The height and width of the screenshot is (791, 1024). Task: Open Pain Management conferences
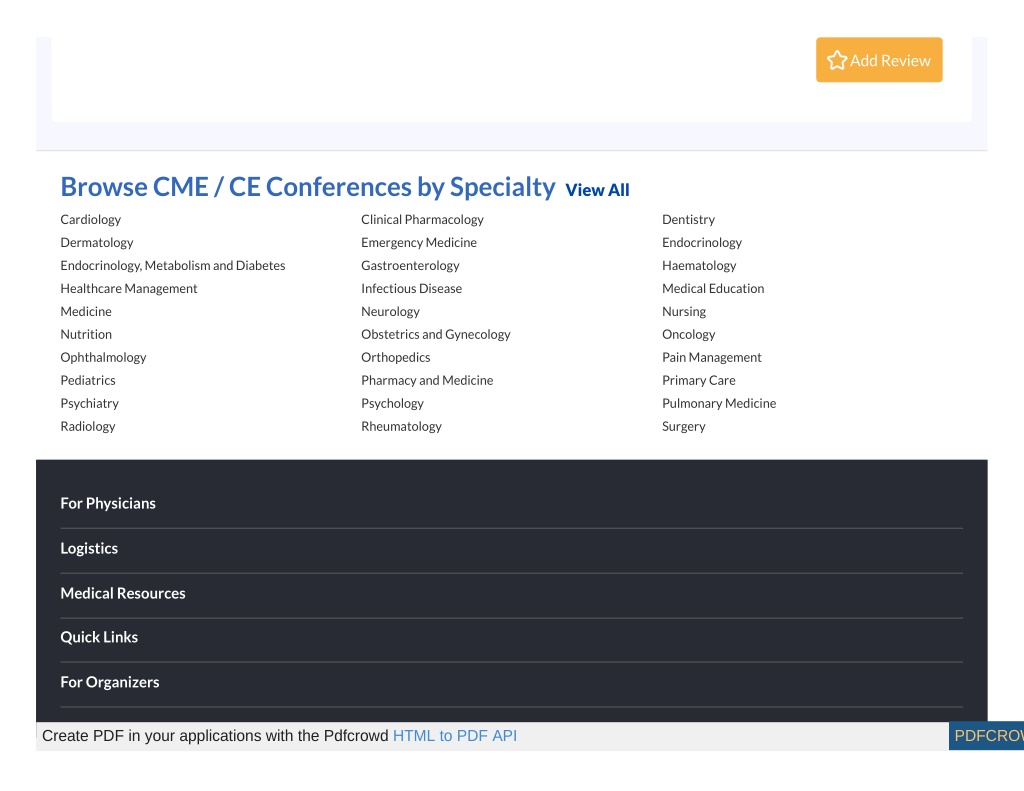tap(712, 357)
